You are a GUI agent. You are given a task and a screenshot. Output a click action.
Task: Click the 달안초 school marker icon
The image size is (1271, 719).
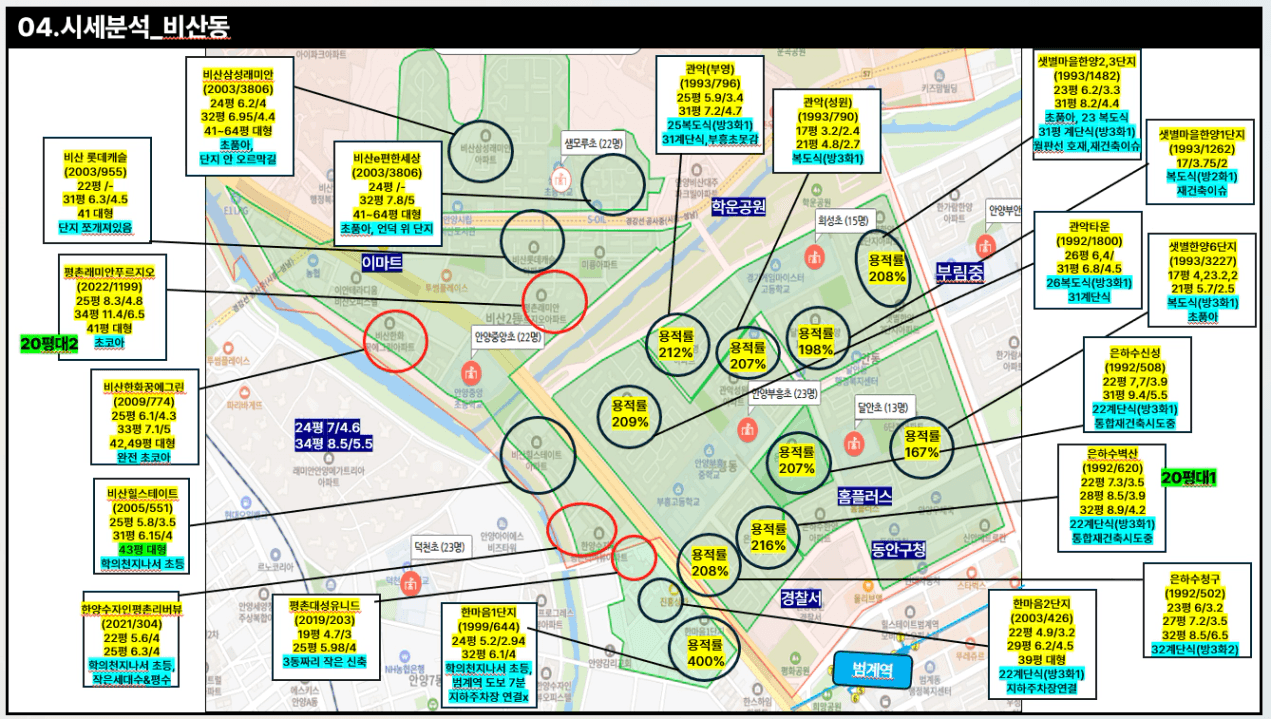[854, 441]
